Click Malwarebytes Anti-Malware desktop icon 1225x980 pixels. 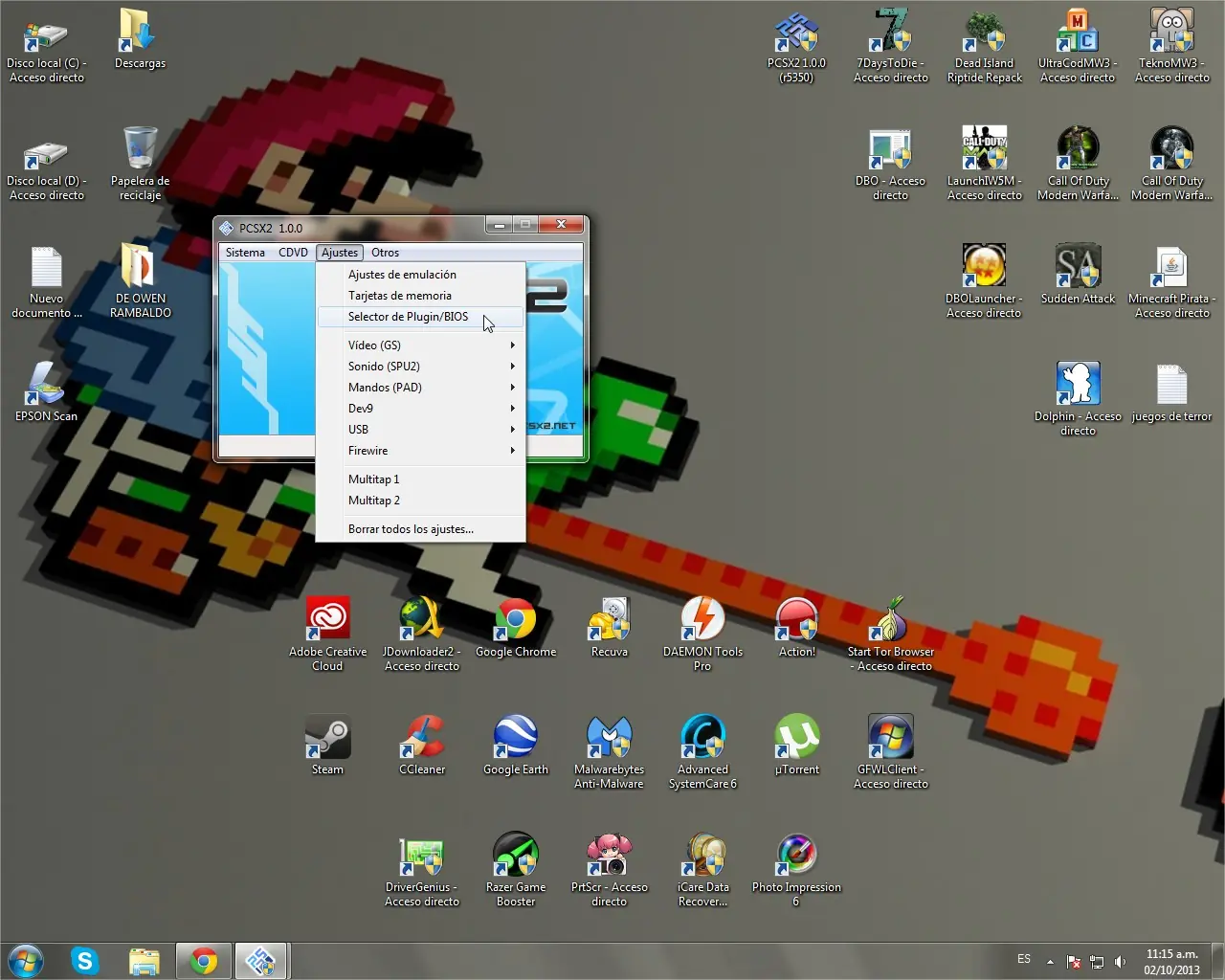pos(610,752)
